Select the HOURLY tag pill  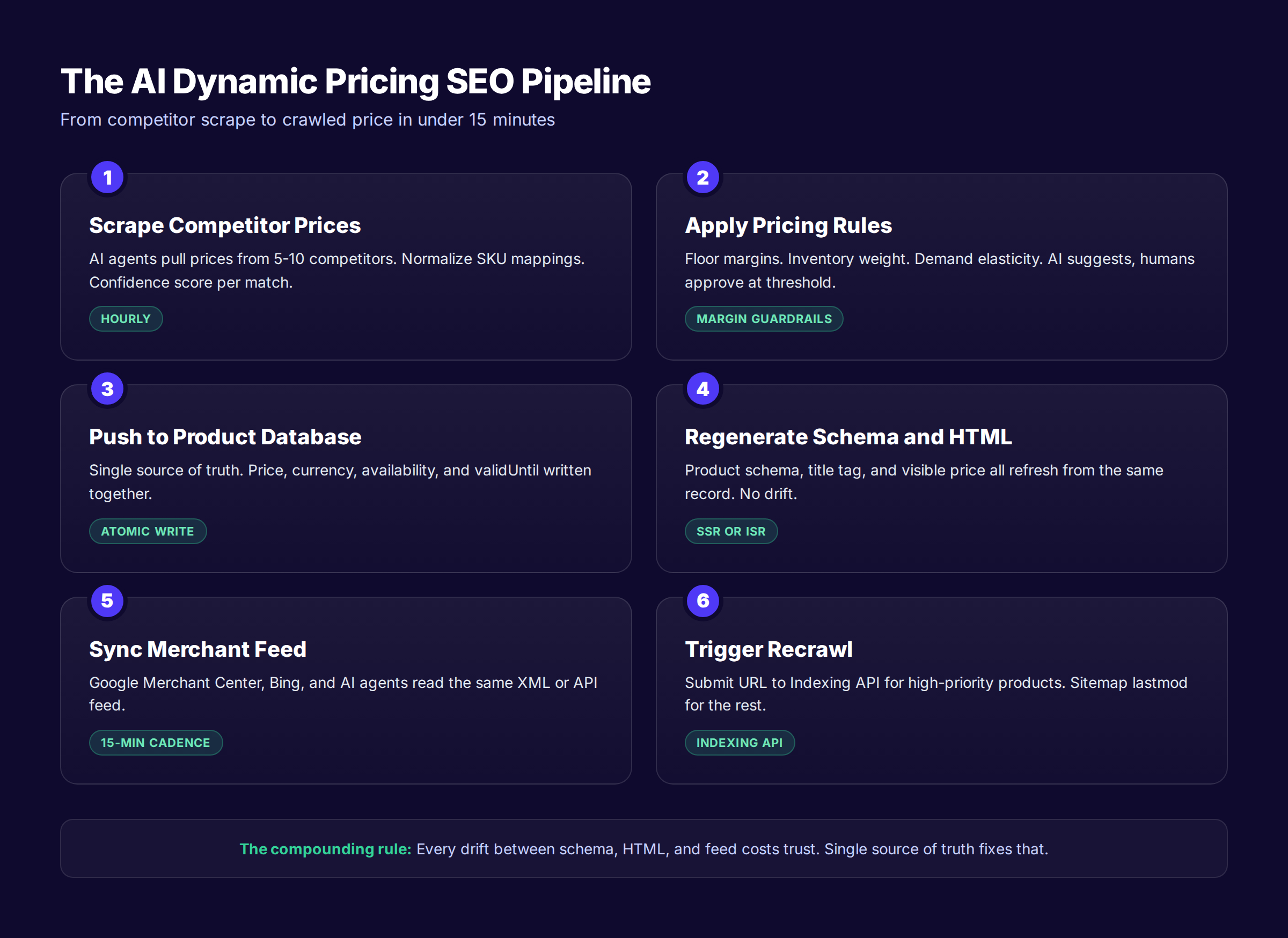pyautogui.click(x=126, y=319)
